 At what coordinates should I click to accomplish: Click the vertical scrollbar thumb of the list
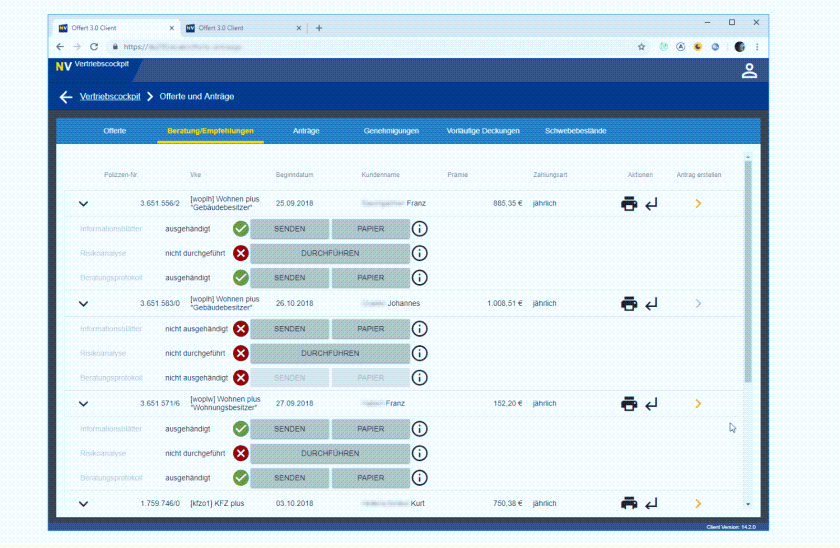[x=748, y=272]
